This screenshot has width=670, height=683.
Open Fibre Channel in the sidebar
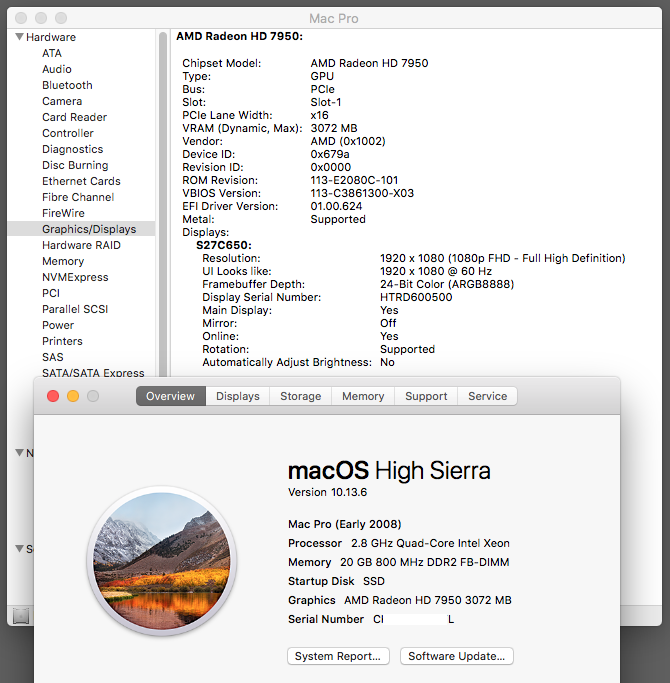(78, 197)
